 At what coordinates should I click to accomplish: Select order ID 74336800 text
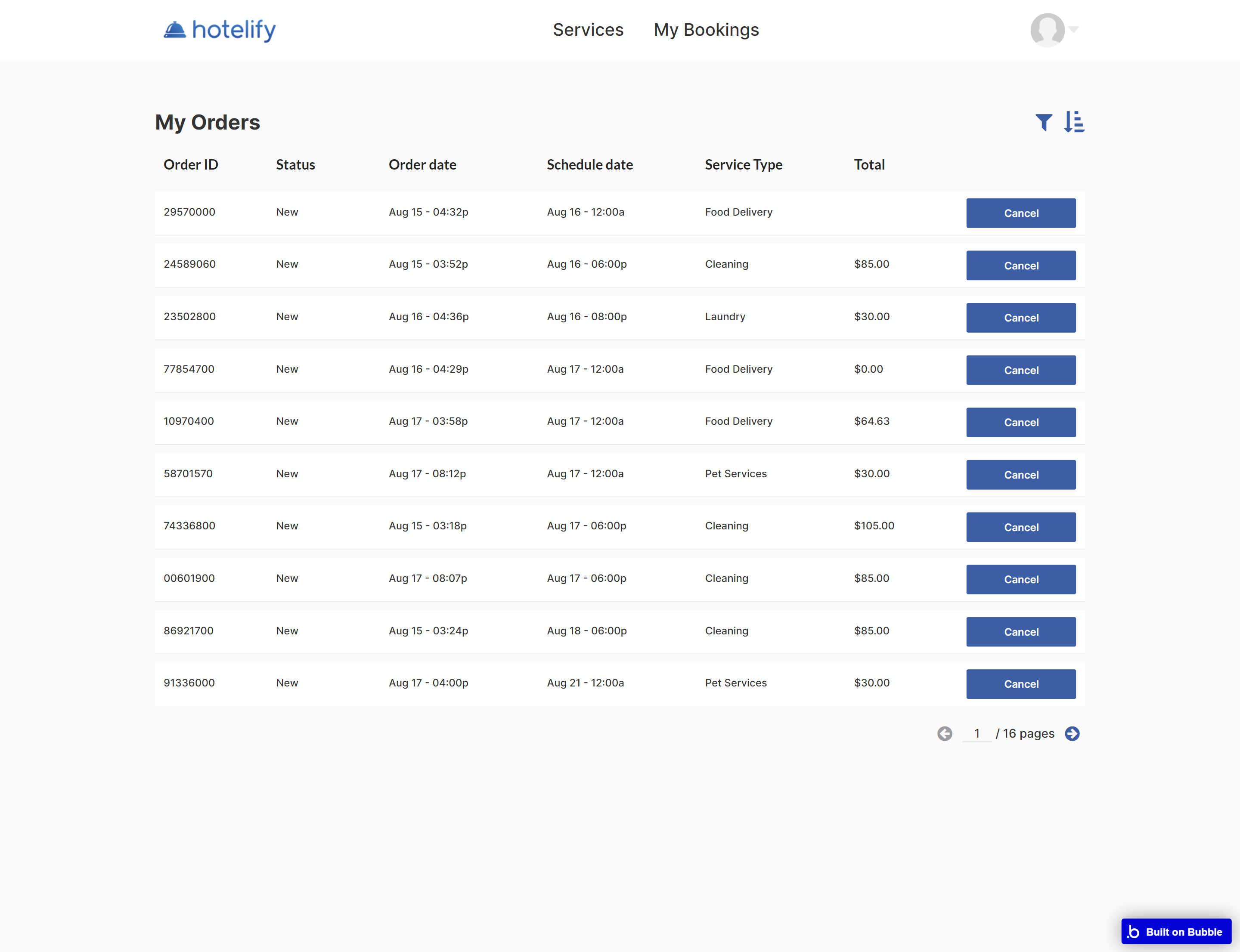coord(189,526)
